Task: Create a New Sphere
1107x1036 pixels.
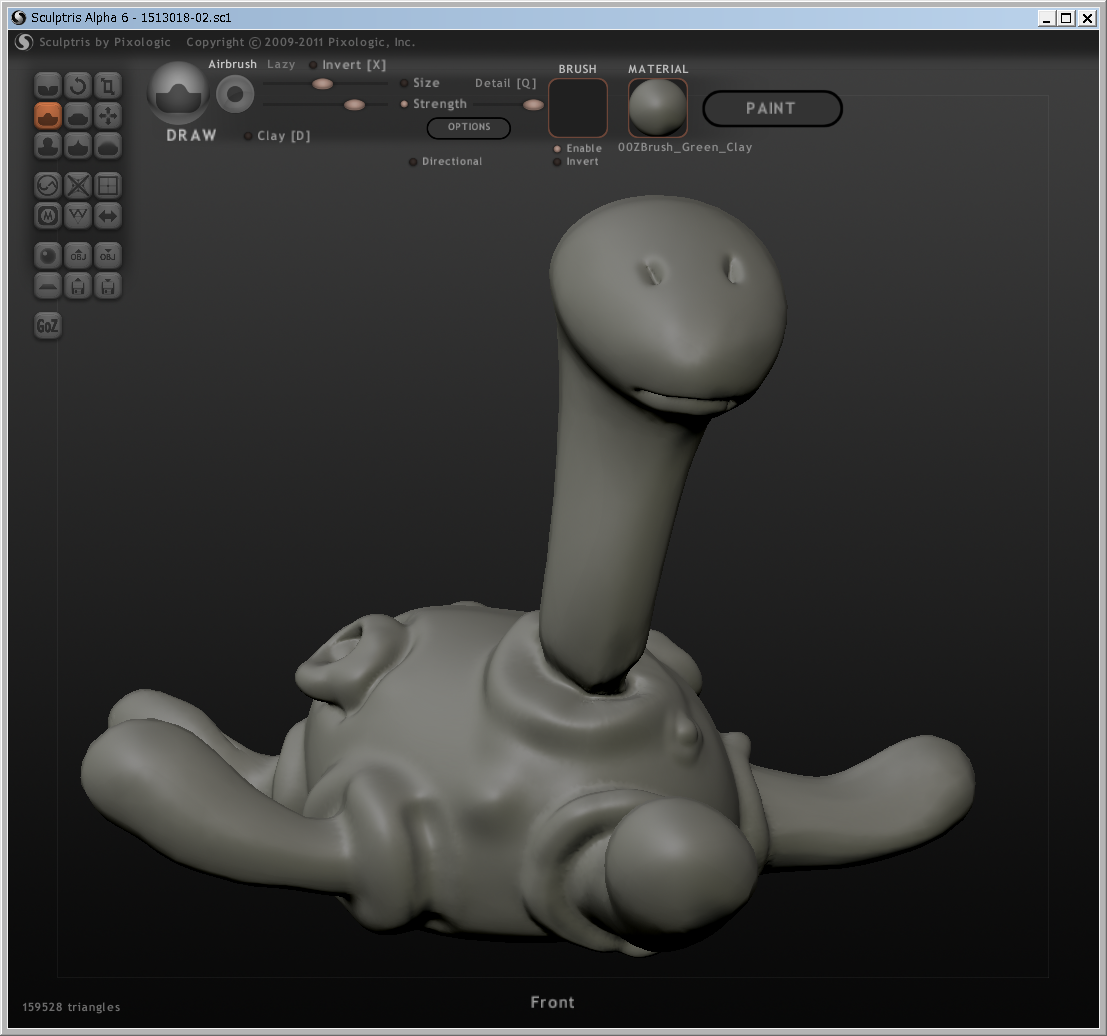Action: pyautogui.click(x=48, y=256)
